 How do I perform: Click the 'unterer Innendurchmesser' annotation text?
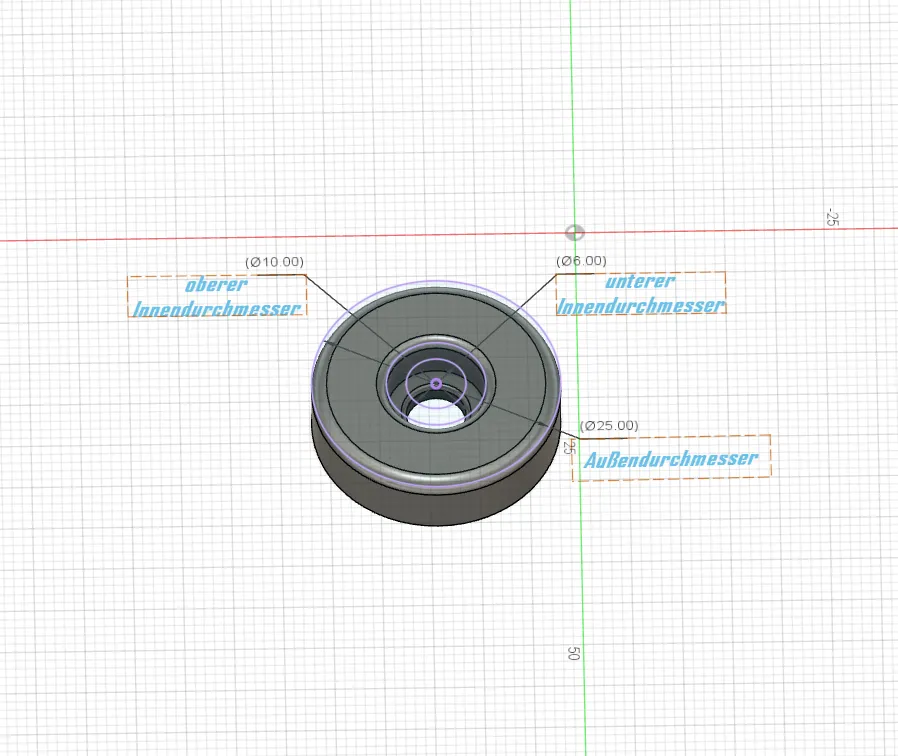pyautogui.click(x=641, y=294)
